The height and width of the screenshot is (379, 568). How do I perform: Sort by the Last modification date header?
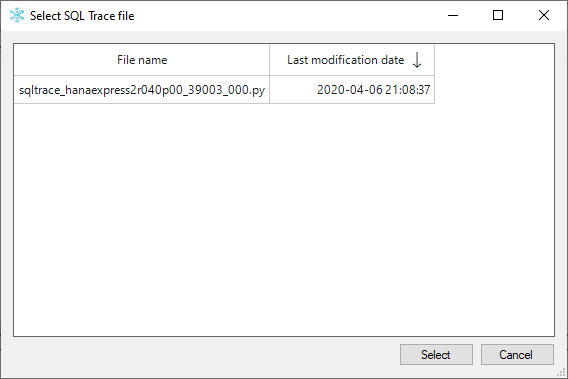click(x=352, y=60)
